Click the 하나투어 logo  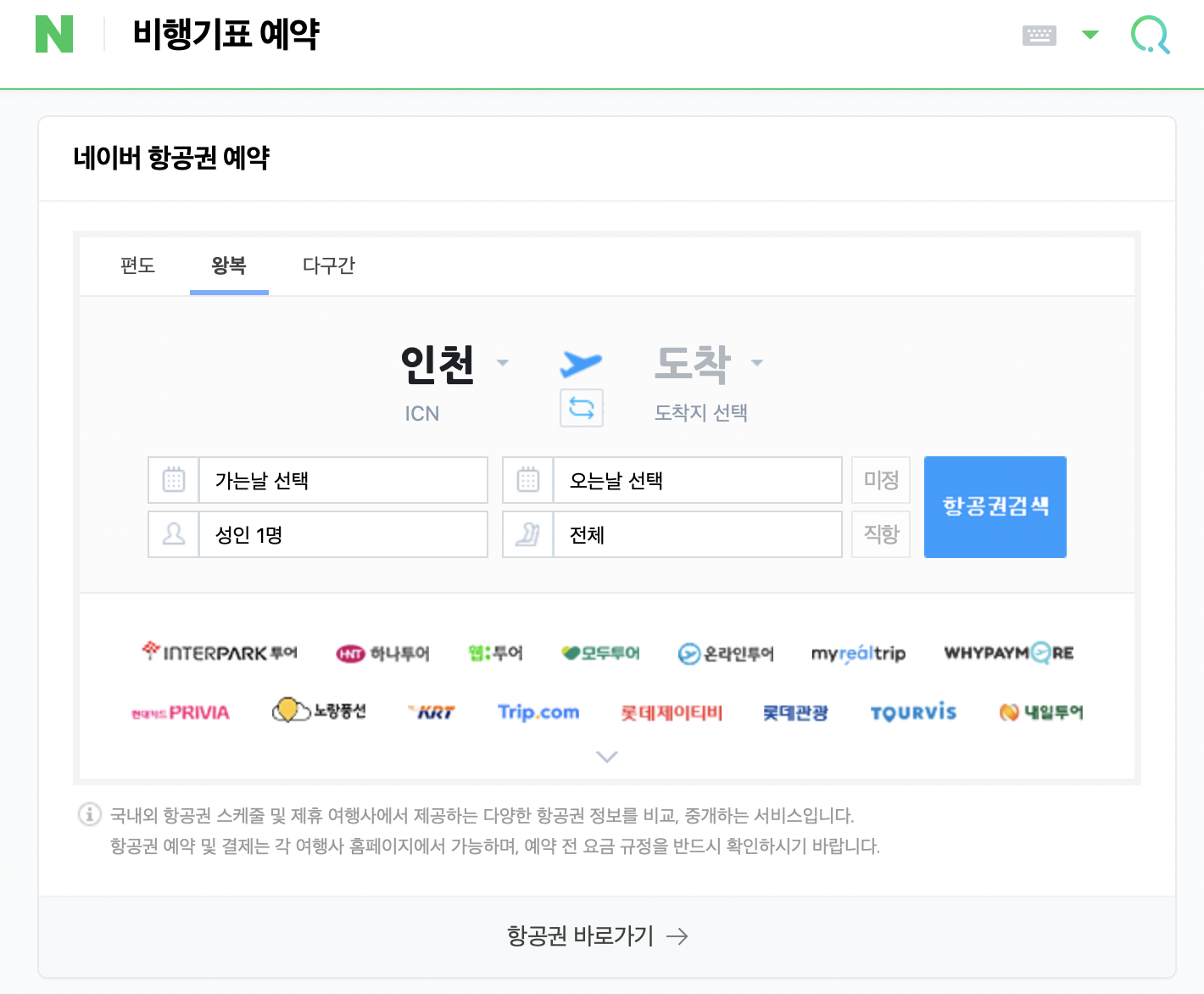[383, 653]
